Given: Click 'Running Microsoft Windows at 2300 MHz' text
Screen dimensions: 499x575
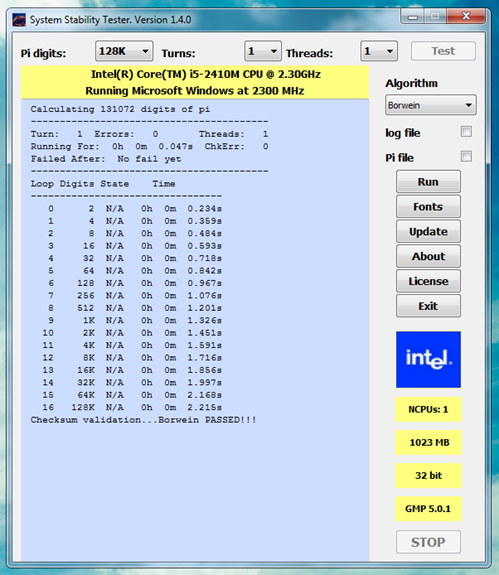Looking at the screenshot, I should click(195, 91).
